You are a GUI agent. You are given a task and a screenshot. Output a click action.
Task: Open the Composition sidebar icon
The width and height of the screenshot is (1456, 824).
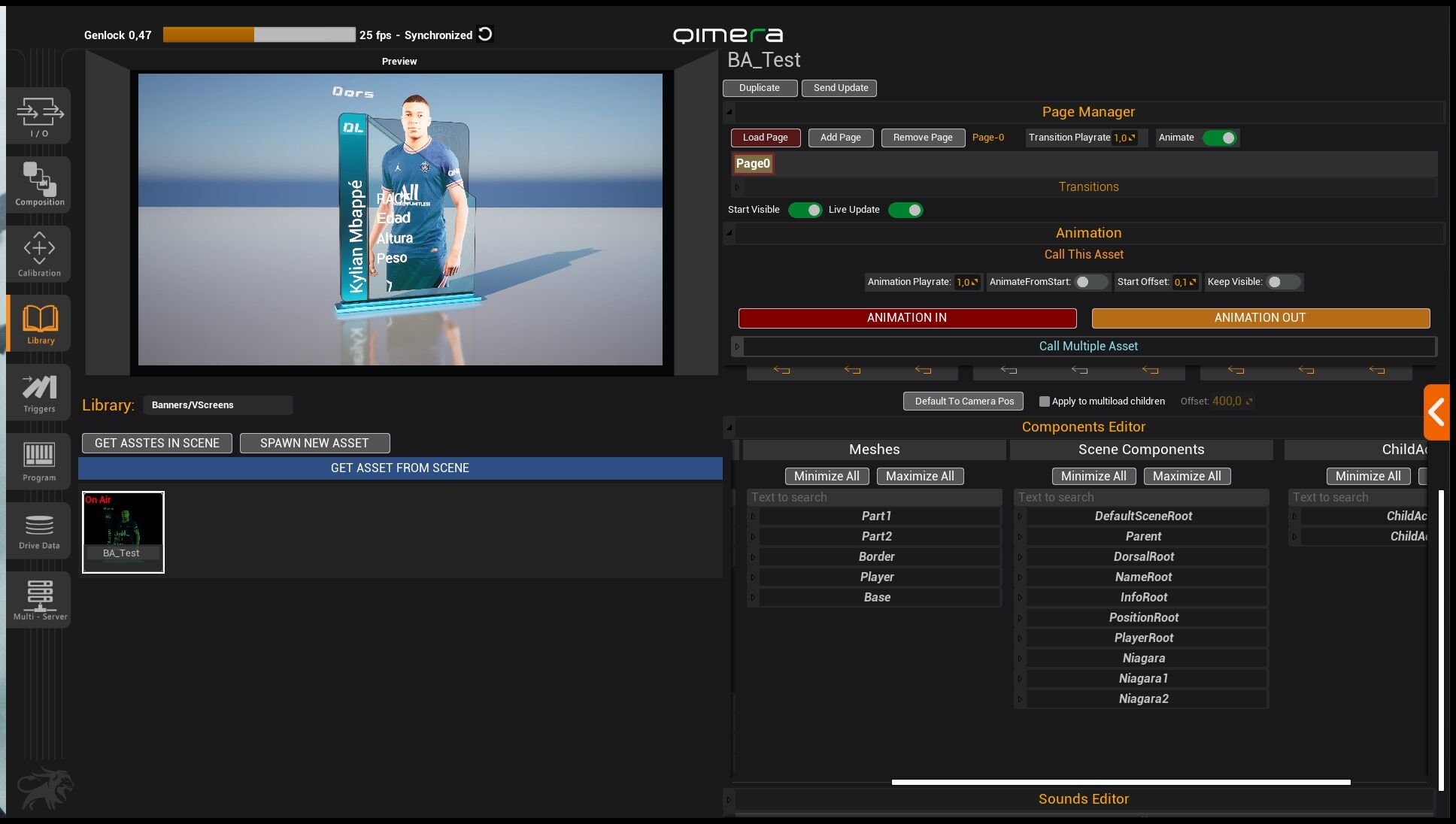(39, 183)
